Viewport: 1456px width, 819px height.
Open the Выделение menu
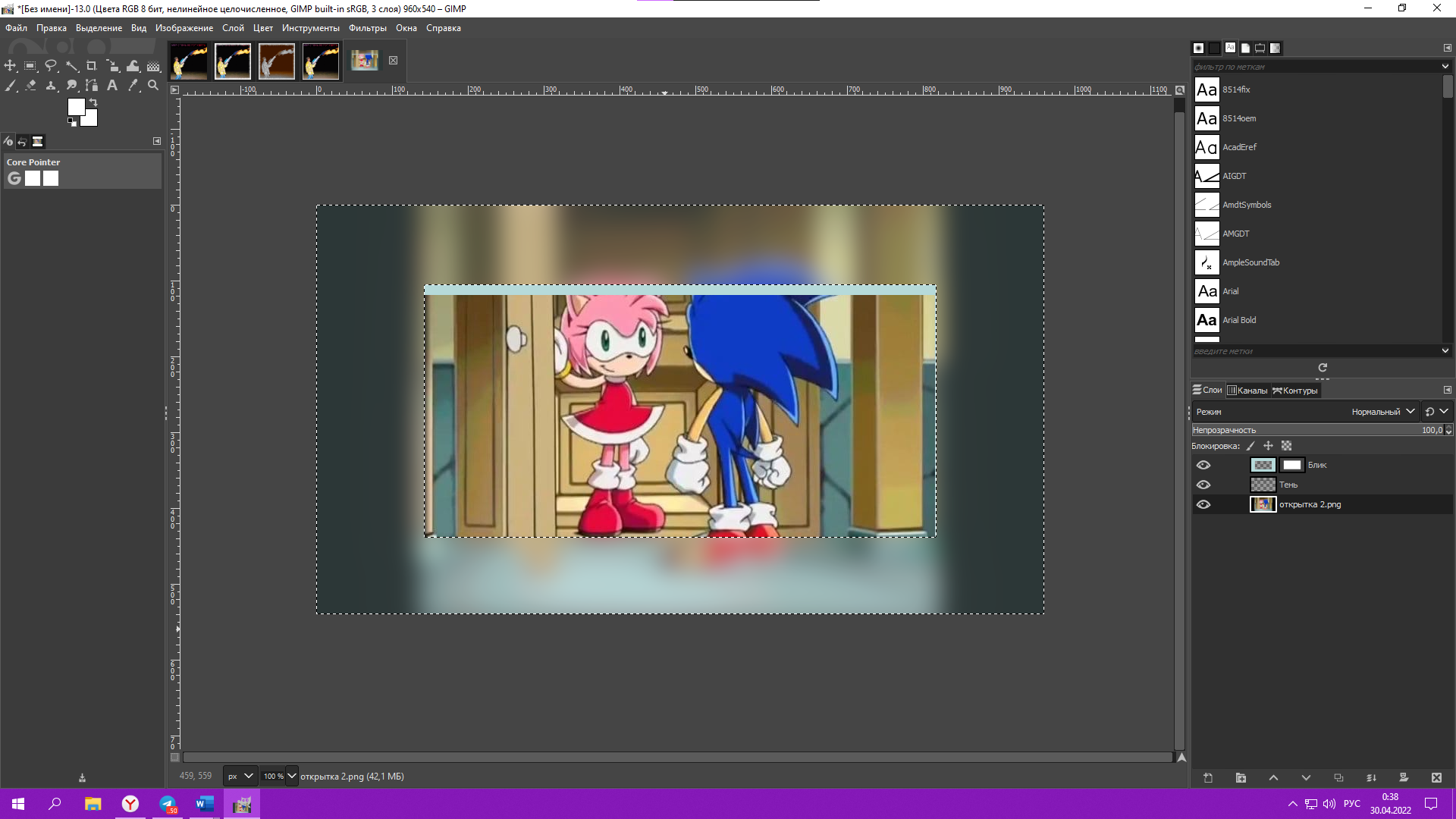tap(99, 28)
